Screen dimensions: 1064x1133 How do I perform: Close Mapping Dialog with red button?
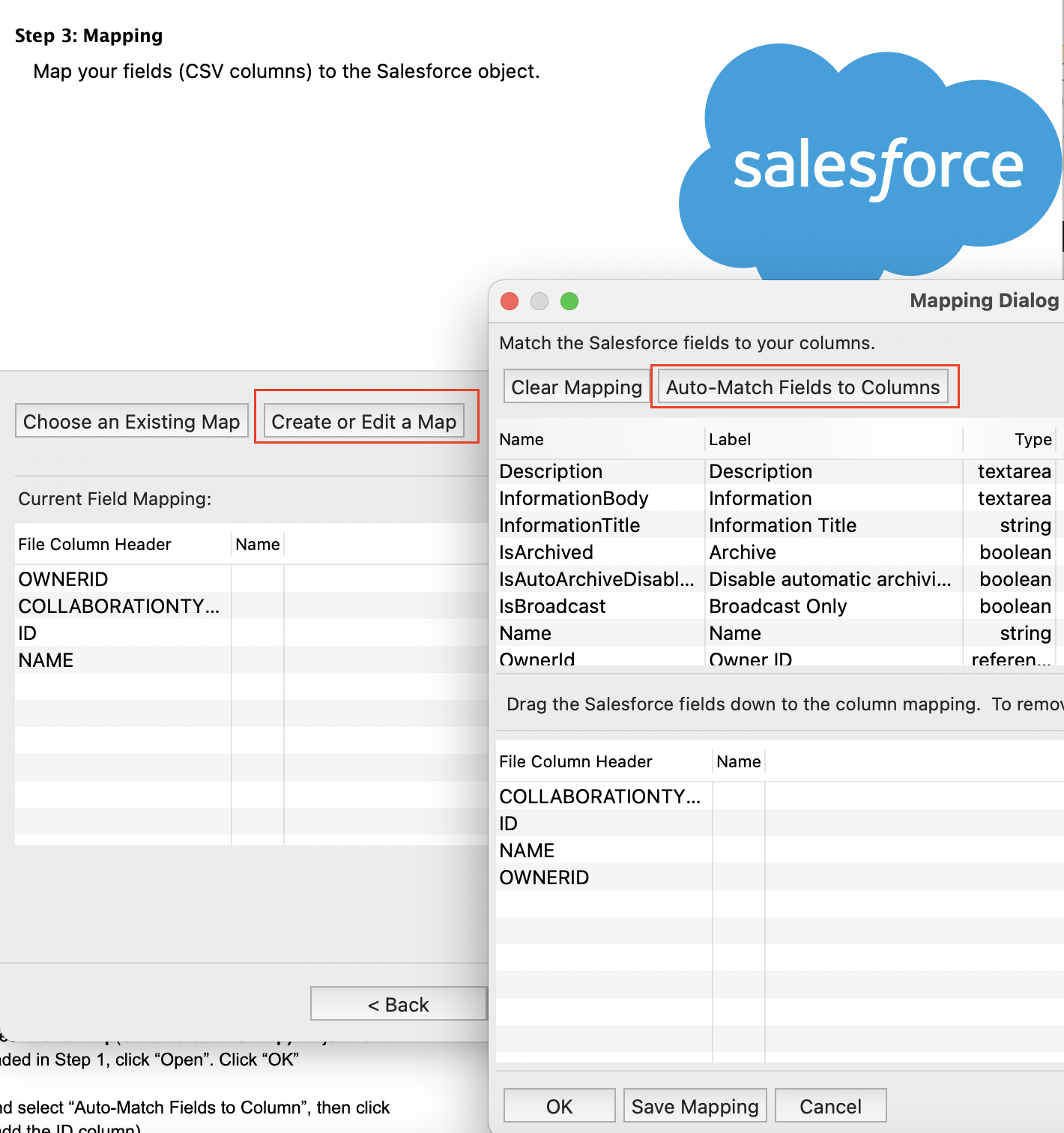pyautogui.click(x=510, y=301)
